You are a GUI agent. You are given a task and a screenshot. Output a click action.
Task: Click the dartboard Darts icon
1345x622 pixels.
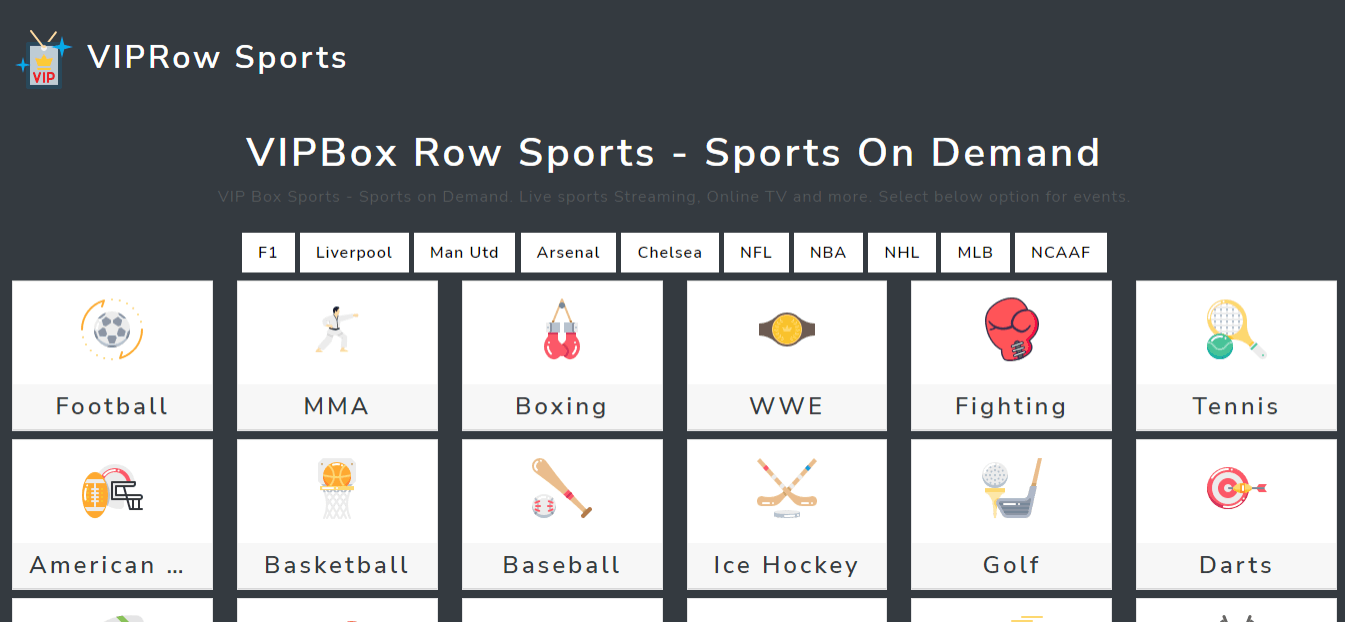pyautogui.click(x=1236, y=488)
